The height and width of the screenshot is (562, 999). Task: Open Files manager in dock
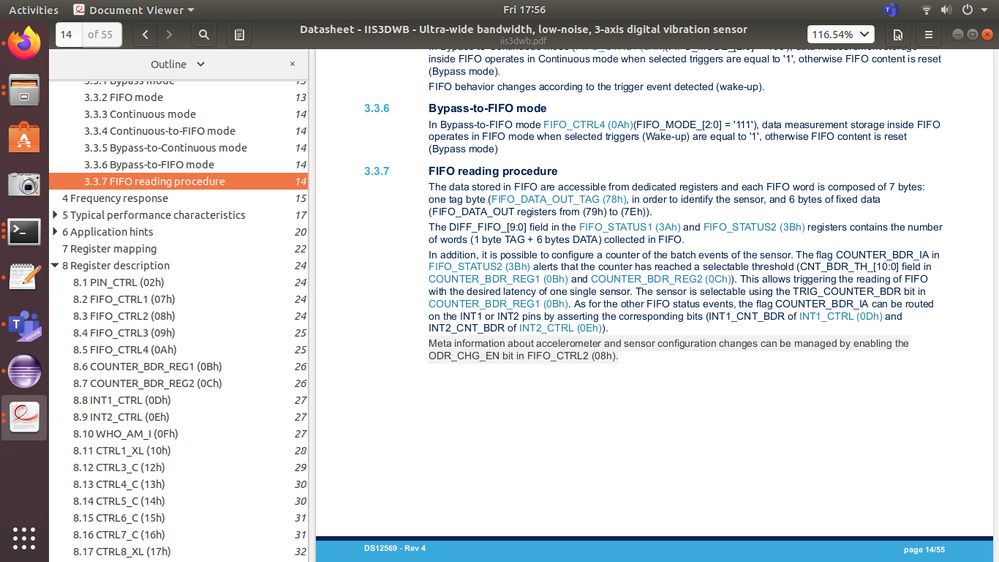(x=24, y=90)
